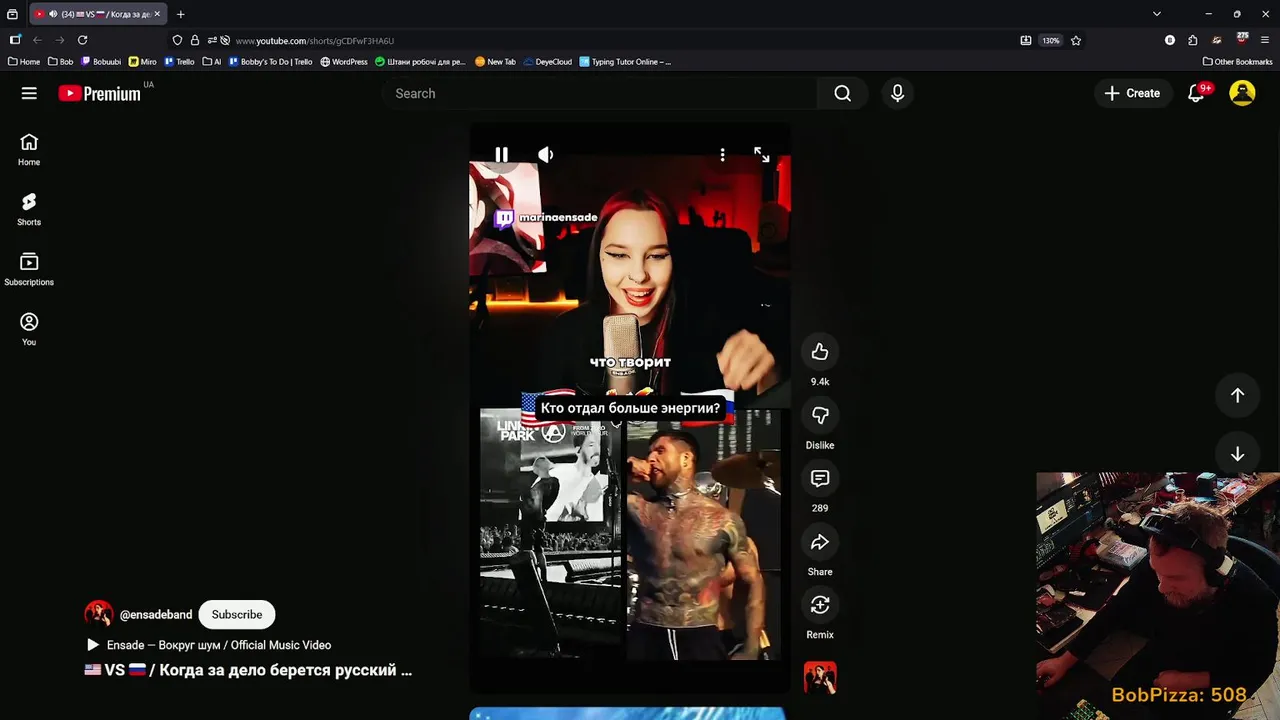Open the Home section in sidebar
The width and height of the screenshot is (1280, 720).
[29, 150]
